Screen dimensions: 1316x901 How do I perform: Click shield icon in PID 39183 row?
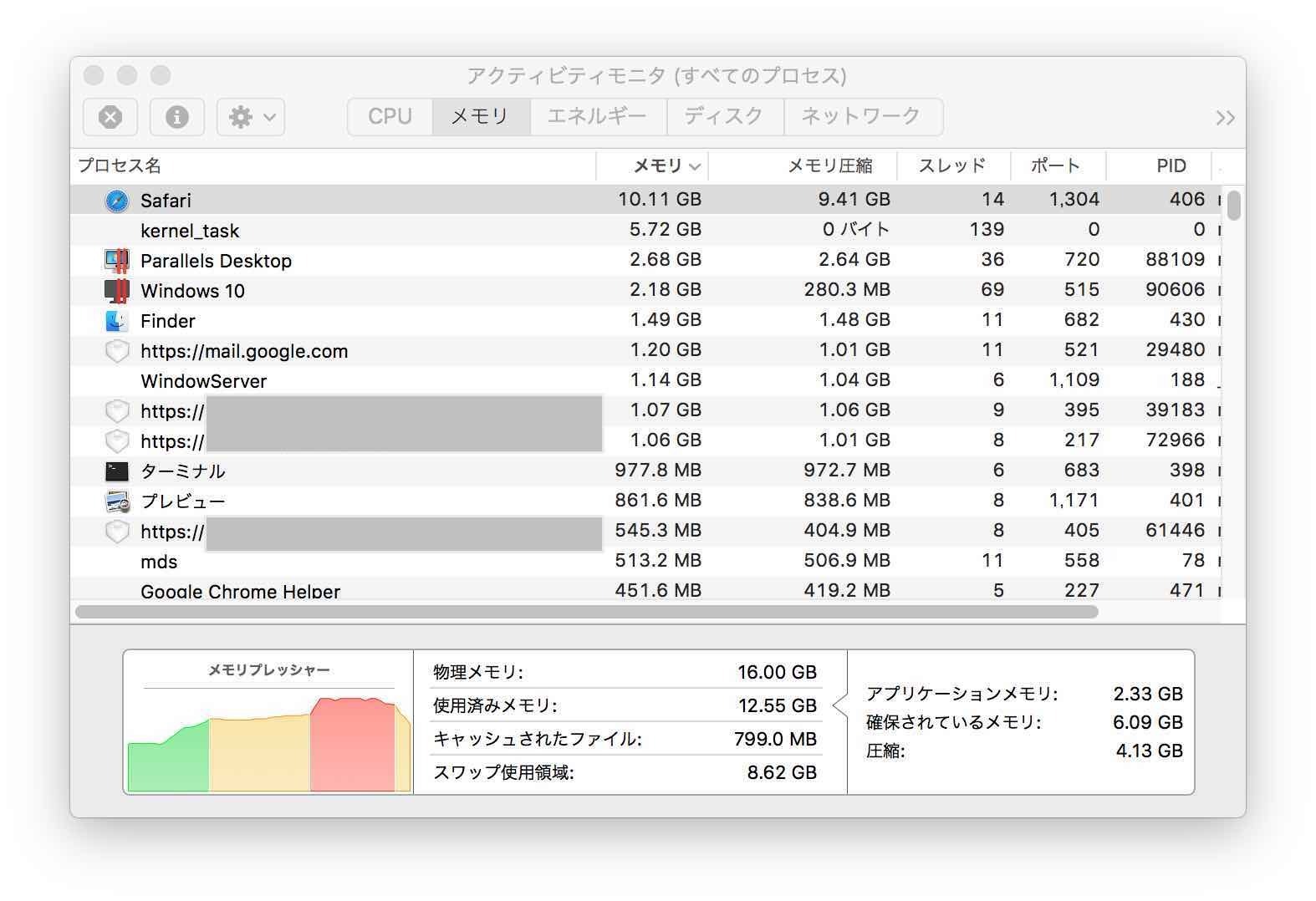[x=117, y=411]
